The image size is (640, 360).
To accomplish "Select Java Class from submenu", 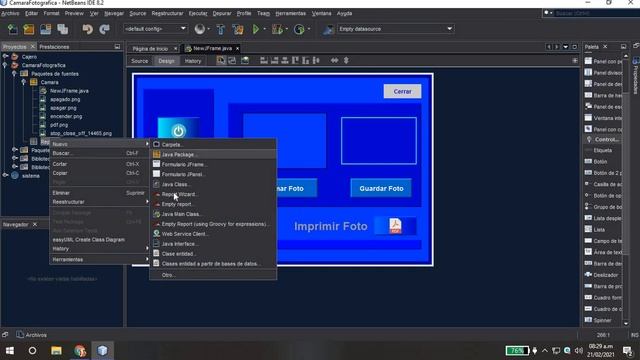I will click(213, 184).
